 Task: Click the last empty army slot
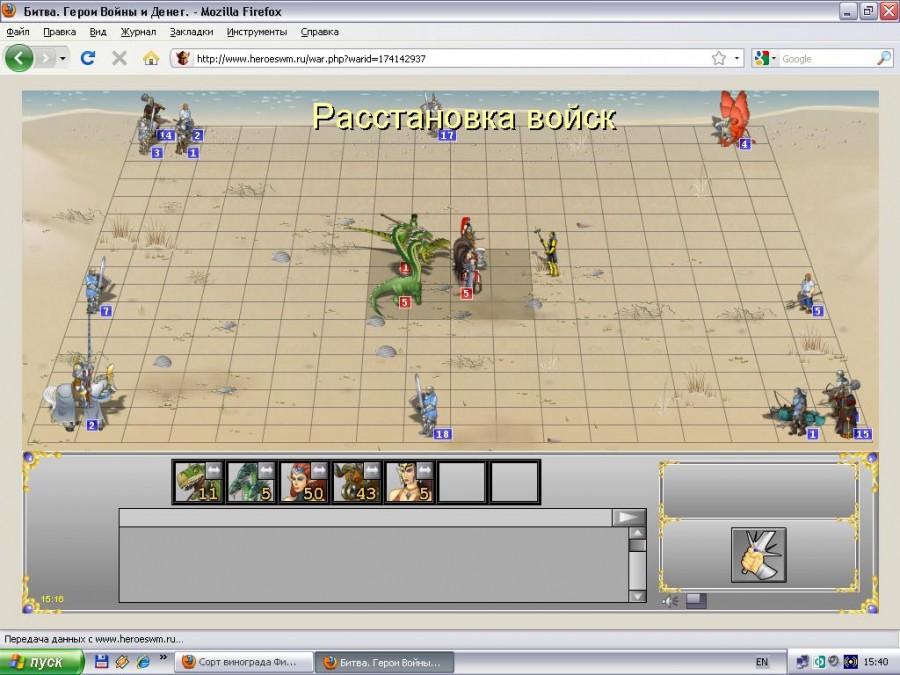coord(515,482)
